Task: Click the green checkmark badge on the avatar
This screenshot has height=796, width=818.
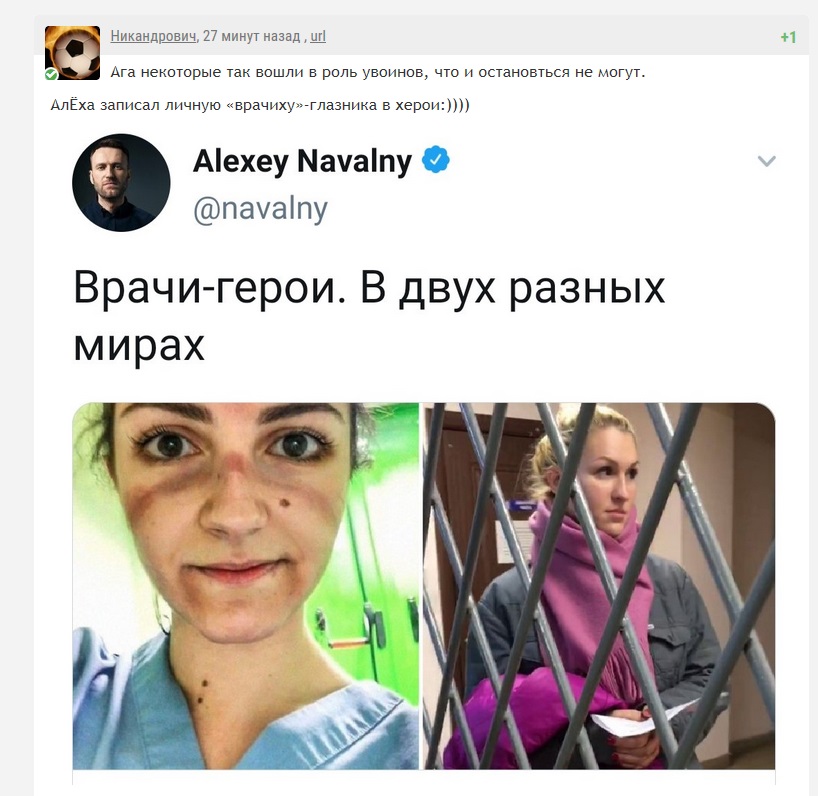Action: pyautogui.click(x=51, y=75)
